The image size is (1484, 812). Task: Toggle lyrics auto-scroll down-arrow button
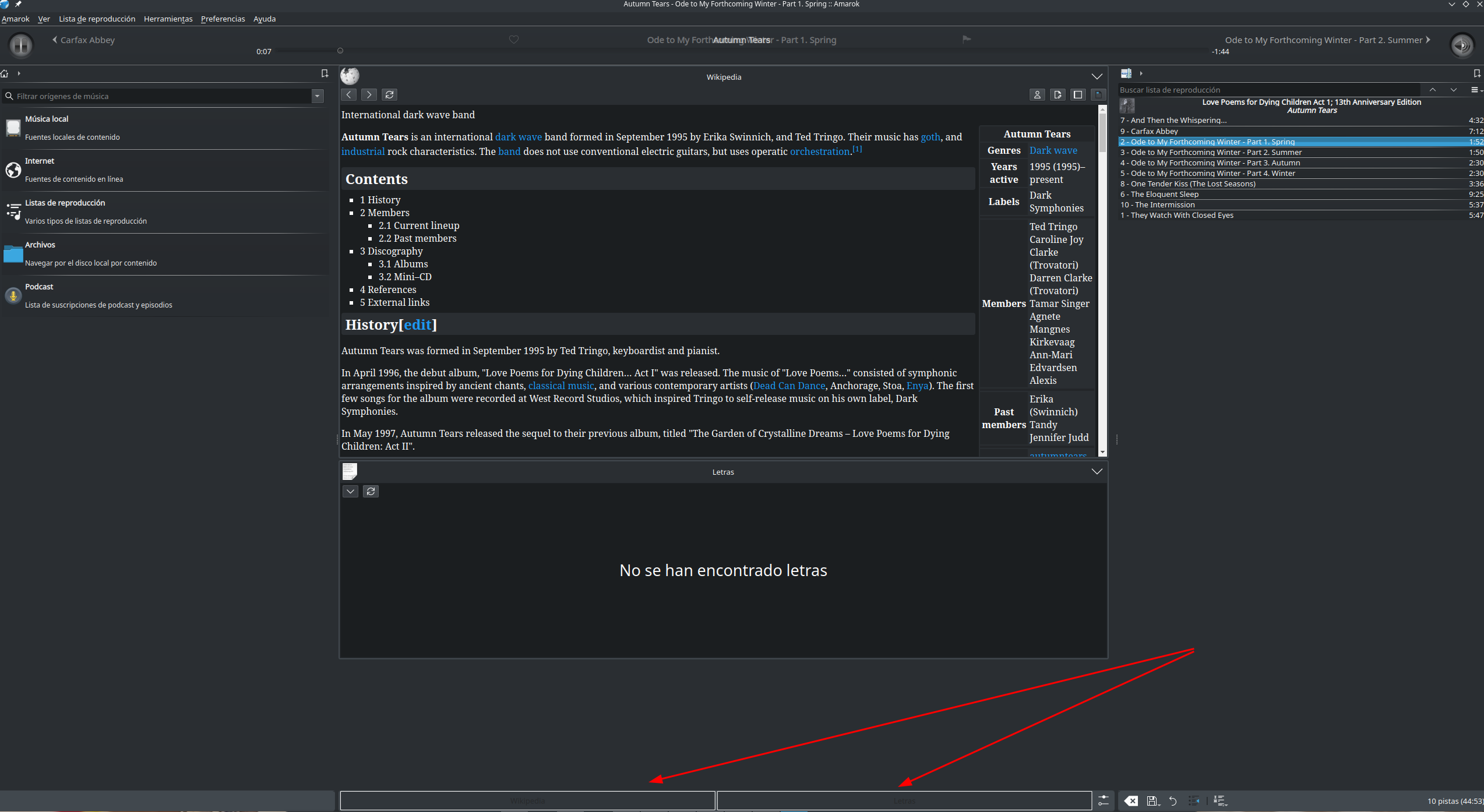pos(350,491)
